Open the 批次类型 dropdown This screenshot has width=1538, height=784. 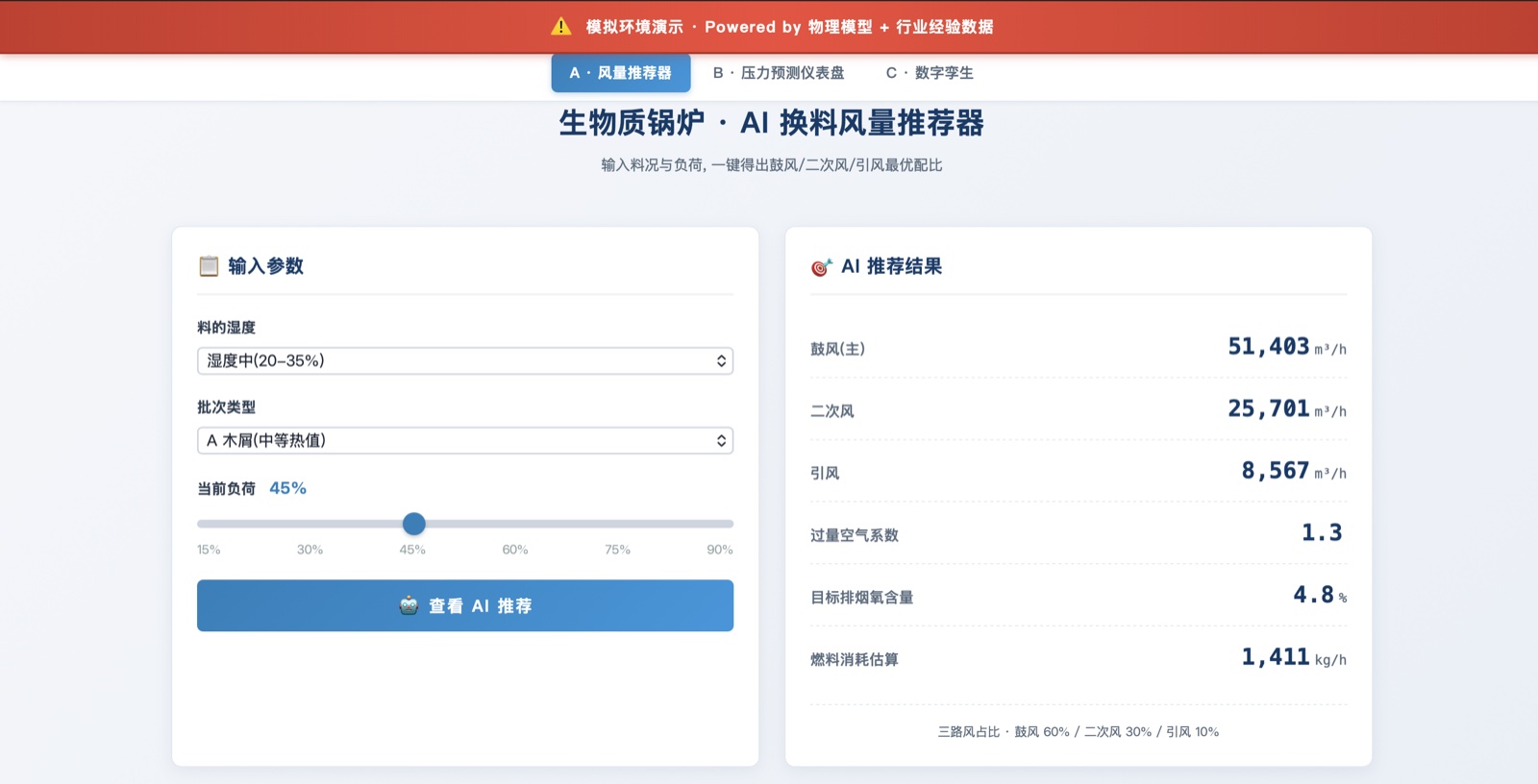[x=465, y=440]
